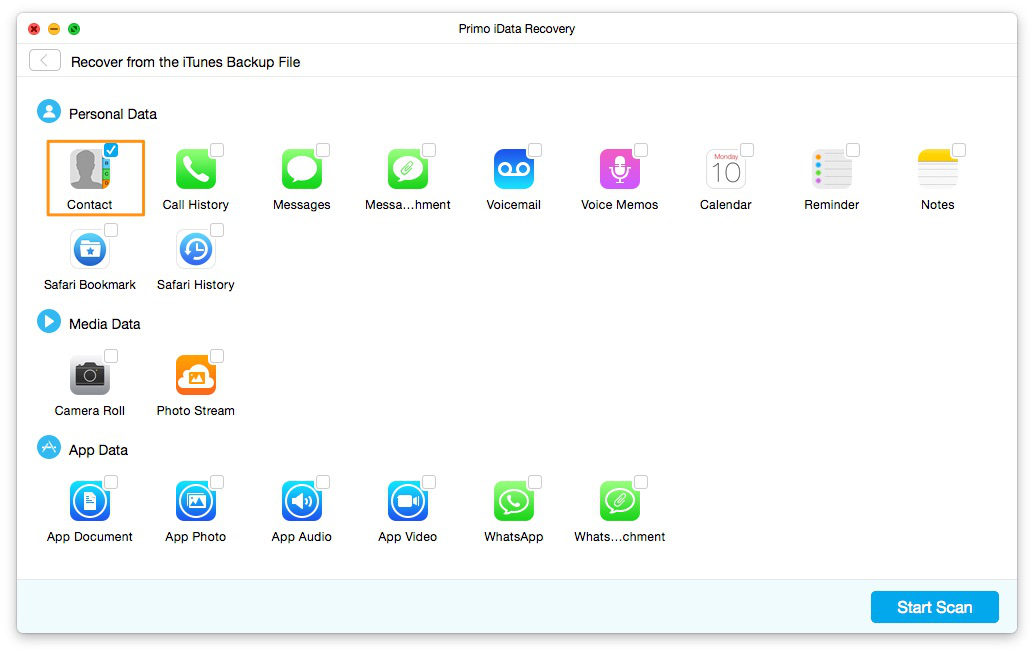The height and width of the screenshot is (654, 1034).
Task: Click the 'App Data' heading text
Action: pyautogui.click(x=98, y=450)
